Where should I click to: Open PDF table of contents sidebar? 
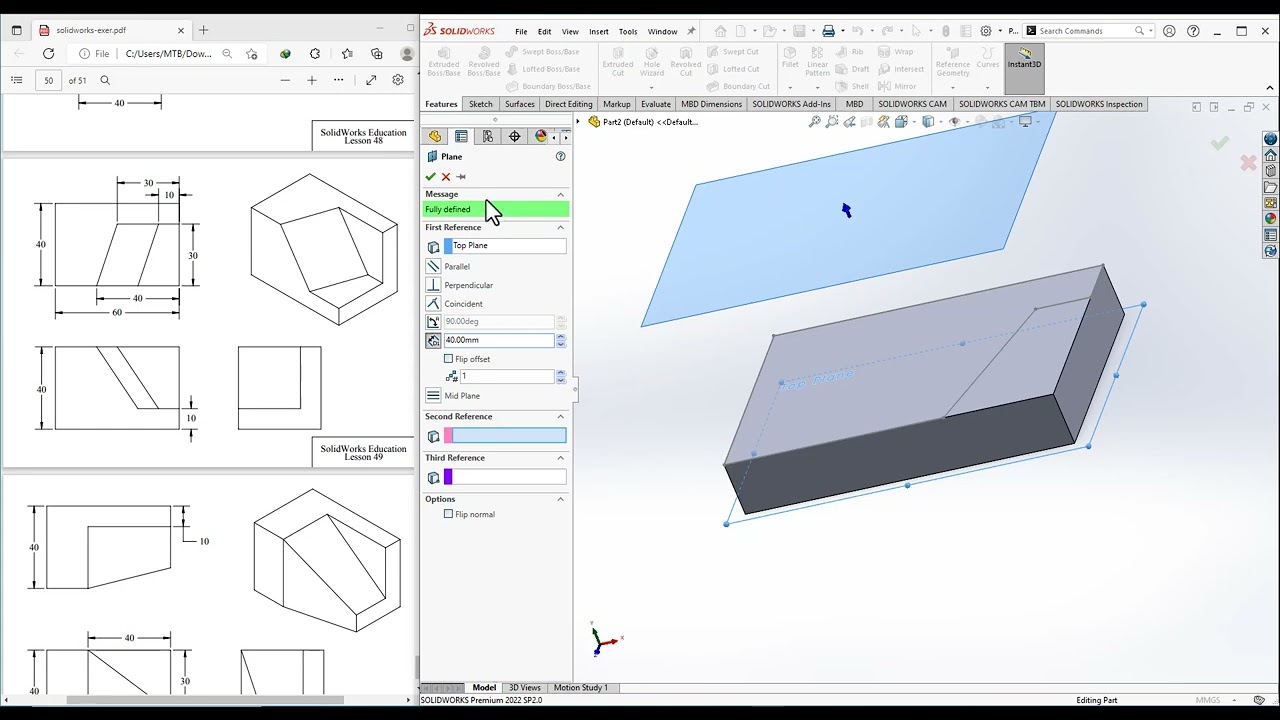16,80
